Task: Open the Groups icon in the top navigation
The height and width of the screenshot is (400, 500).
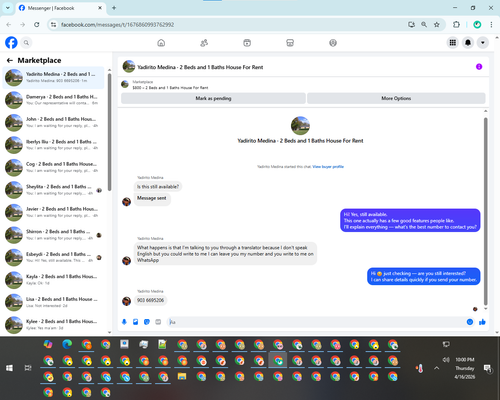Action: click(x=333, y=43)
